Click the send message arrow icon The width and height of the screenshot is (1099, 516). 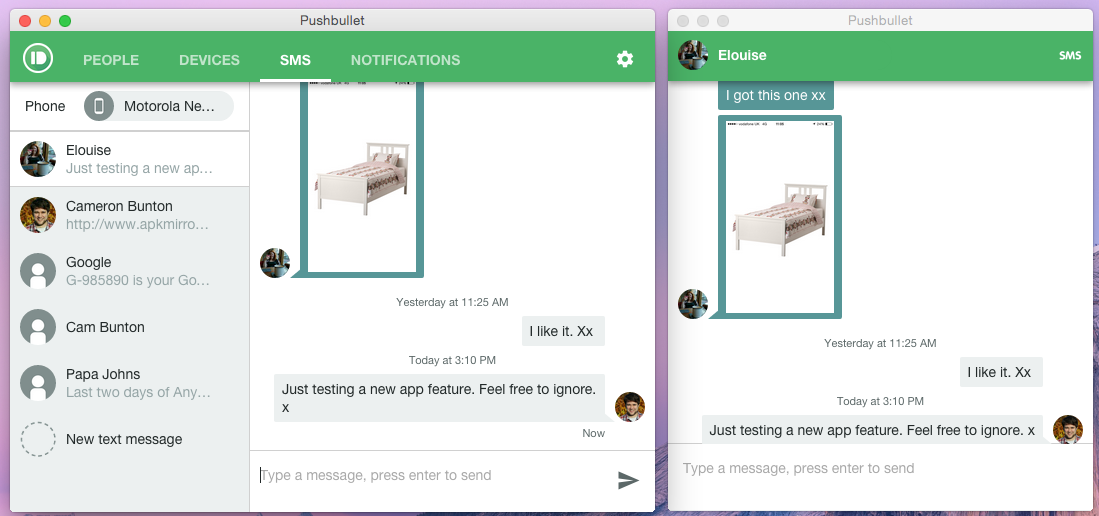(x=628, y=480)
